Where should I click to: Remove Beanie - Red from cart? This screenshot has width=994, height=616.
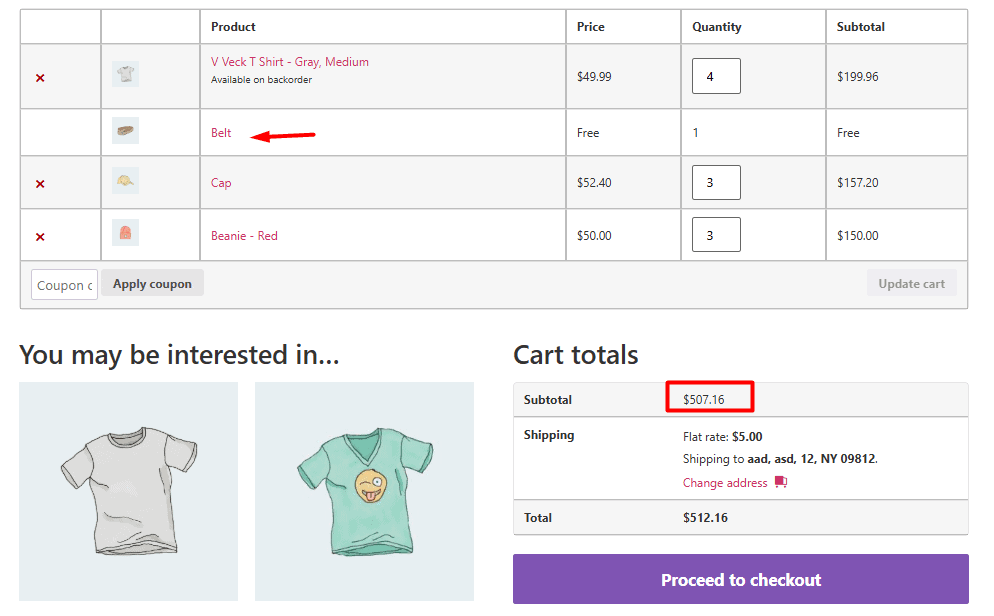click(39, 235)
